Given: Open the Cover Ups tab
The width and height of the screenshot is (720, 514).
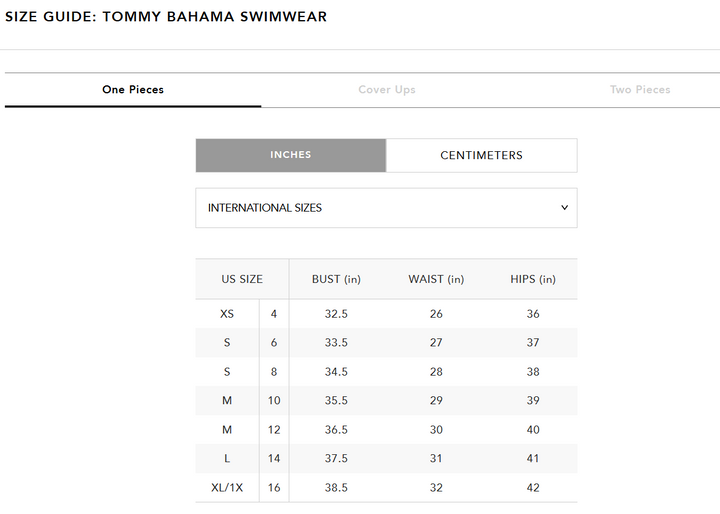Looking at the screenshot, I should click(x=387, y=90).
